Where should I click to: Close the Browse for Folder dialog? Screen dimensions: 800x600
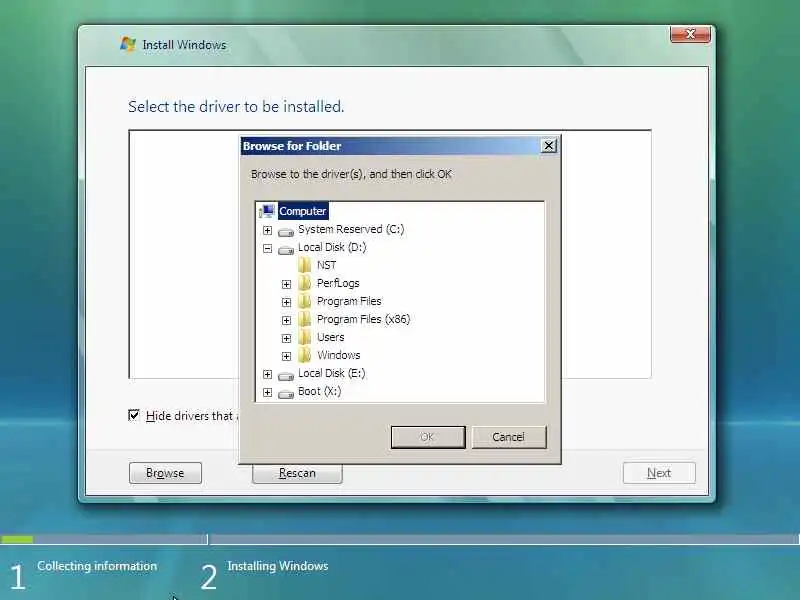548,146
